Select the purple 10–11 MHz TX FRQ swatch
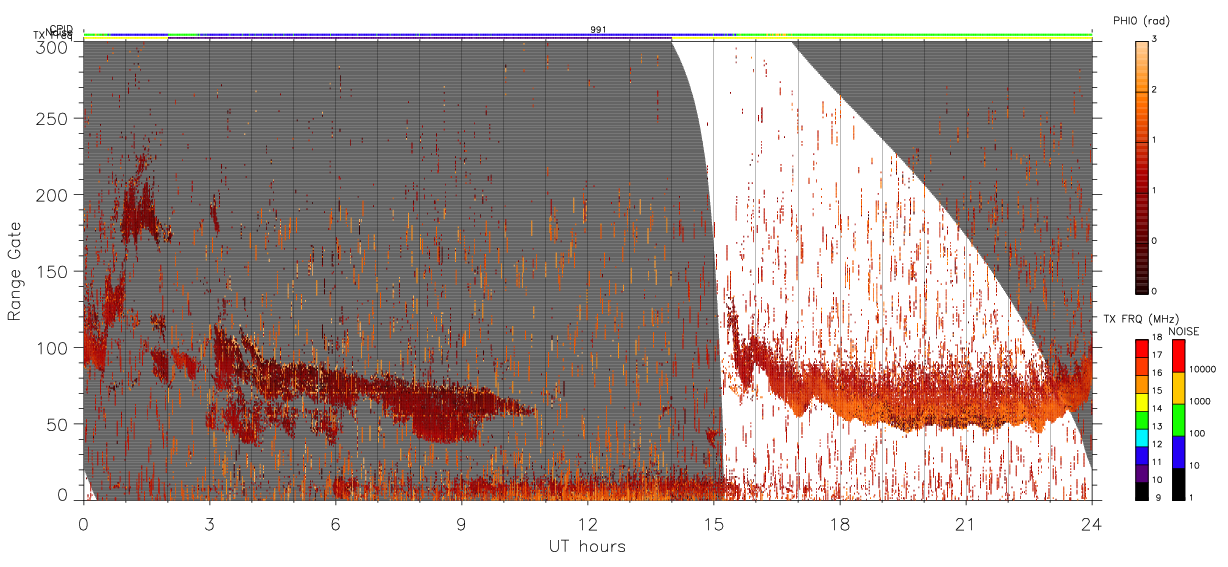Screen dimensions: 1228x567 (1141, 473)
